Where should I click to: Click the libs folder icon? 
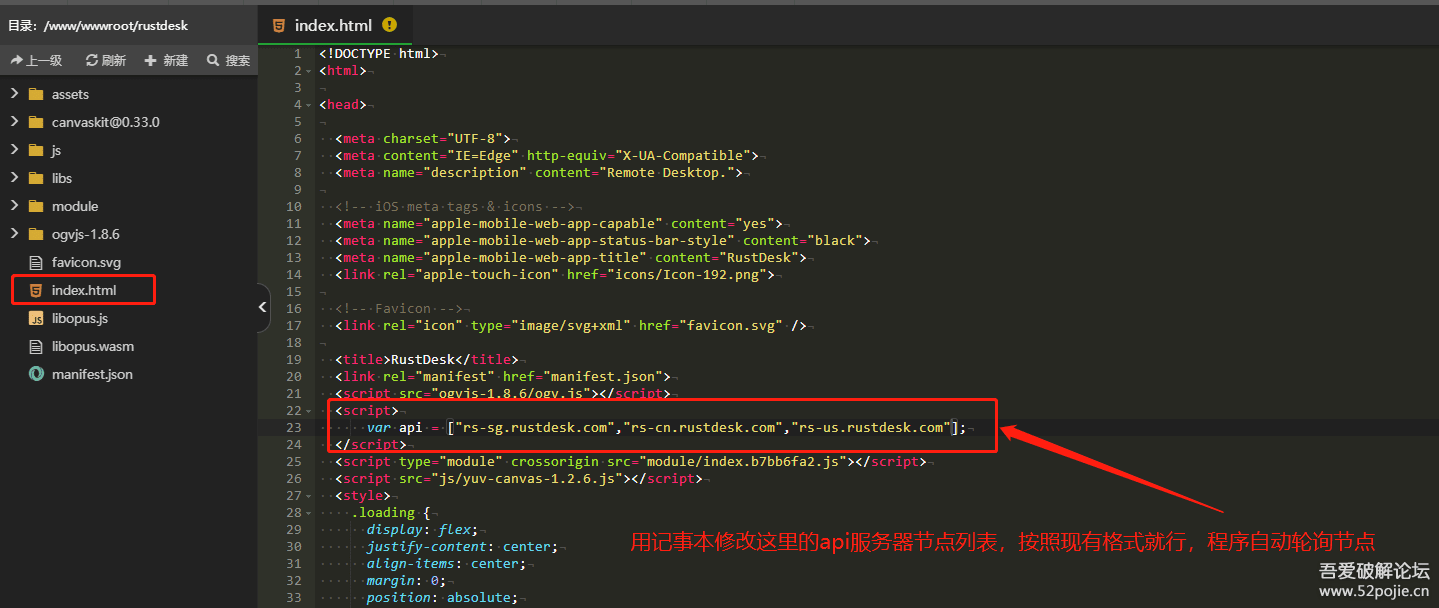coord(36,178)
